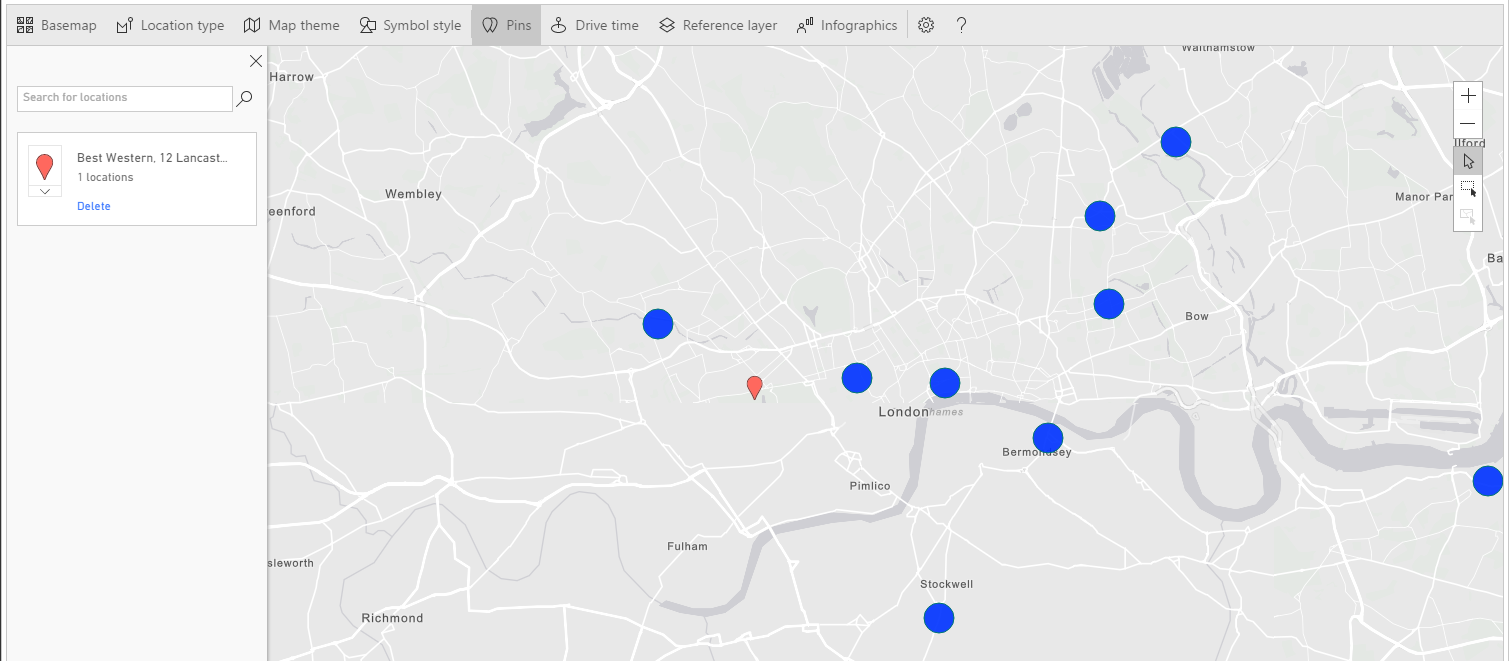Close the Pins panel
Image resolution: width=1509 pixels, height=661 pixels.
pyautogui.click(x=256, y=61)
